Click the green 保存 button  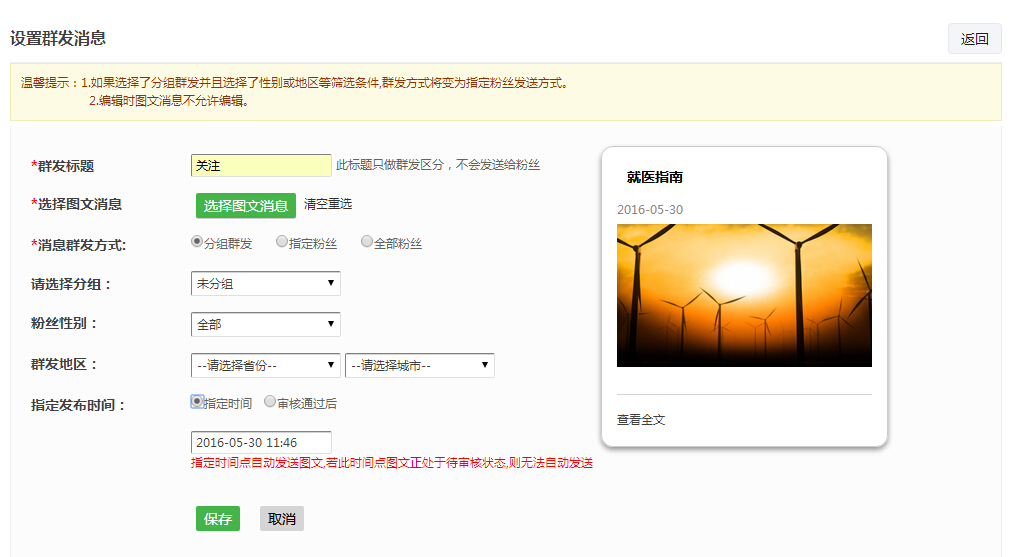pyautogui.click(x=218, y=519)
